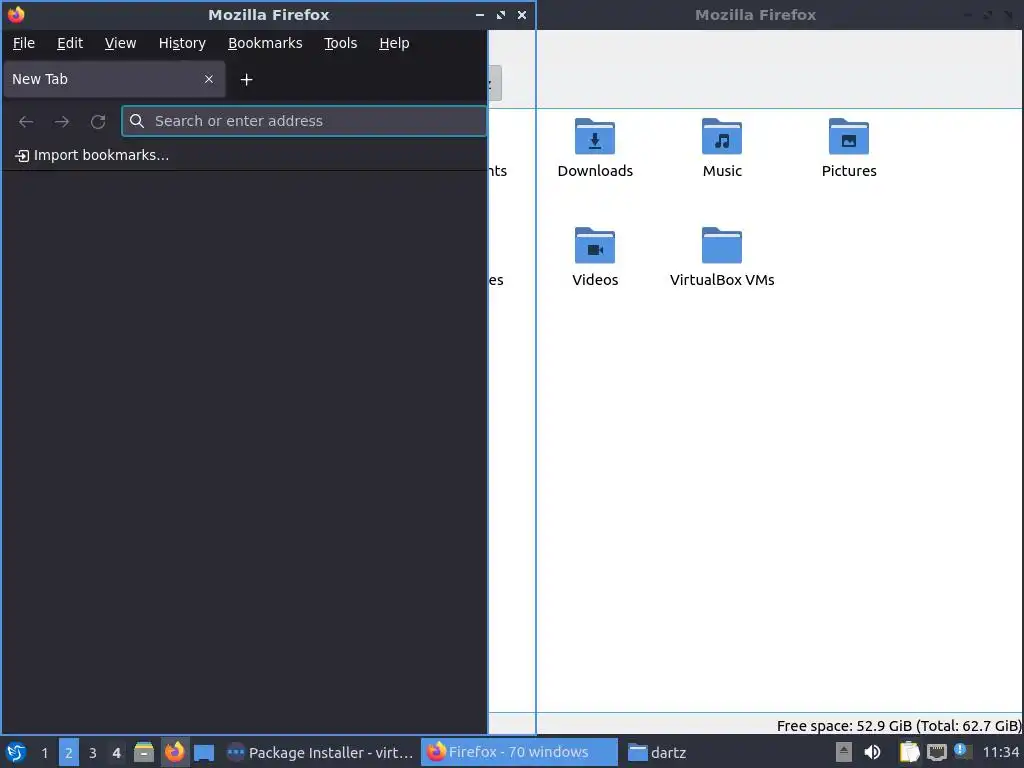The height and width of the screenshot is (768, 1024).
Task: Maximize the front Firefox window
Action: point(501,15)
